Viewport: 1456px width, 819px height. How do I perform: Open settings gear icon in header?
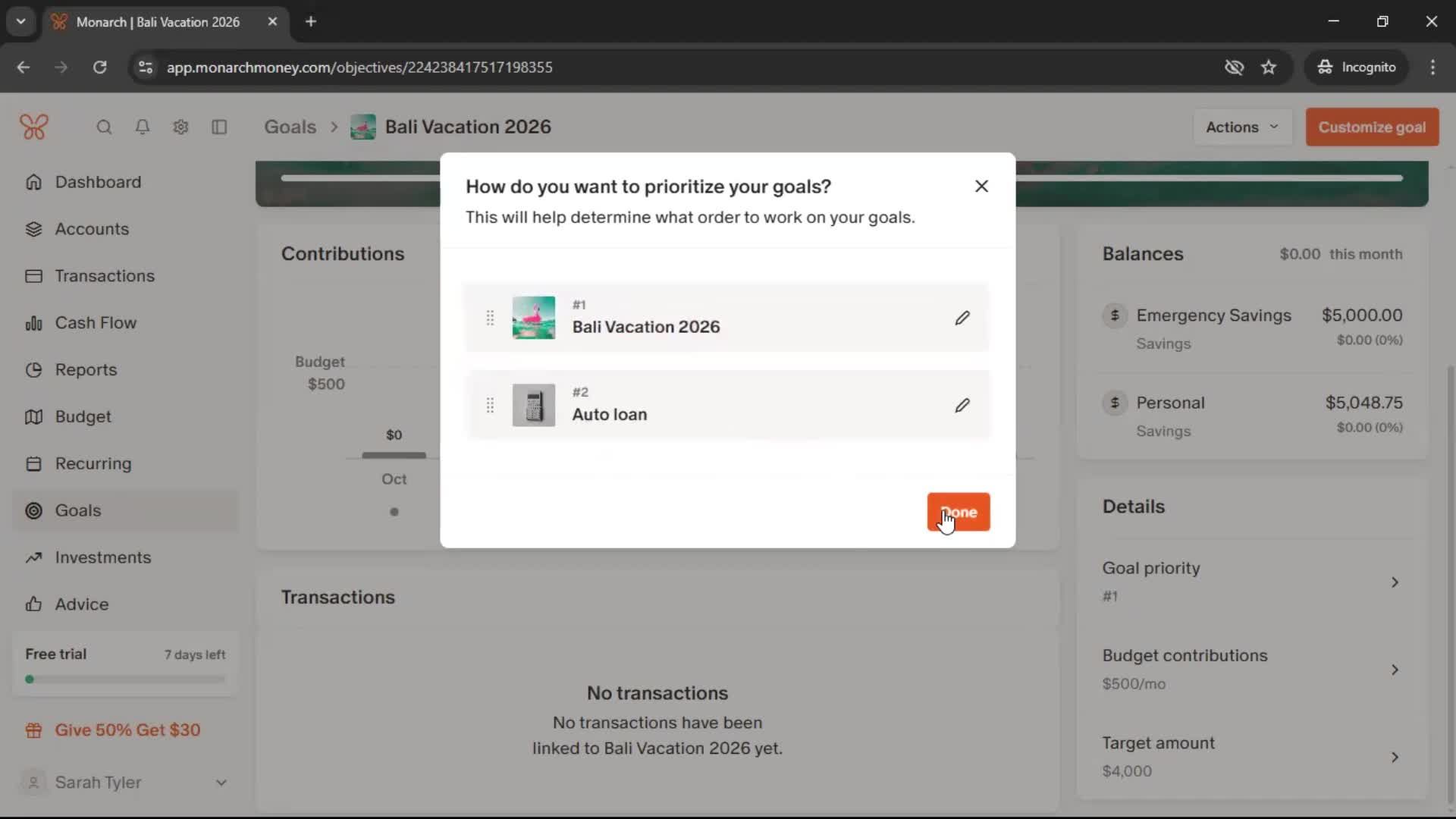(x=180, y=127)
